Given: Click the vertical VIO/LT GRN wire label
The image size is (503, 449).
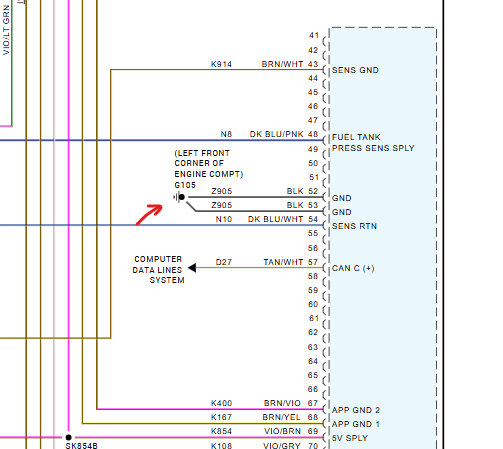Looking at the screenshot, I should [6, 30].
